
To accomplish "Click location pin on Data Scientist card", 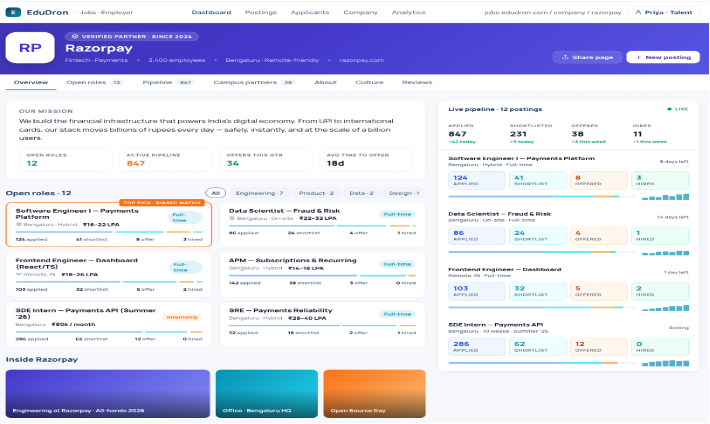I will [232, 218].
